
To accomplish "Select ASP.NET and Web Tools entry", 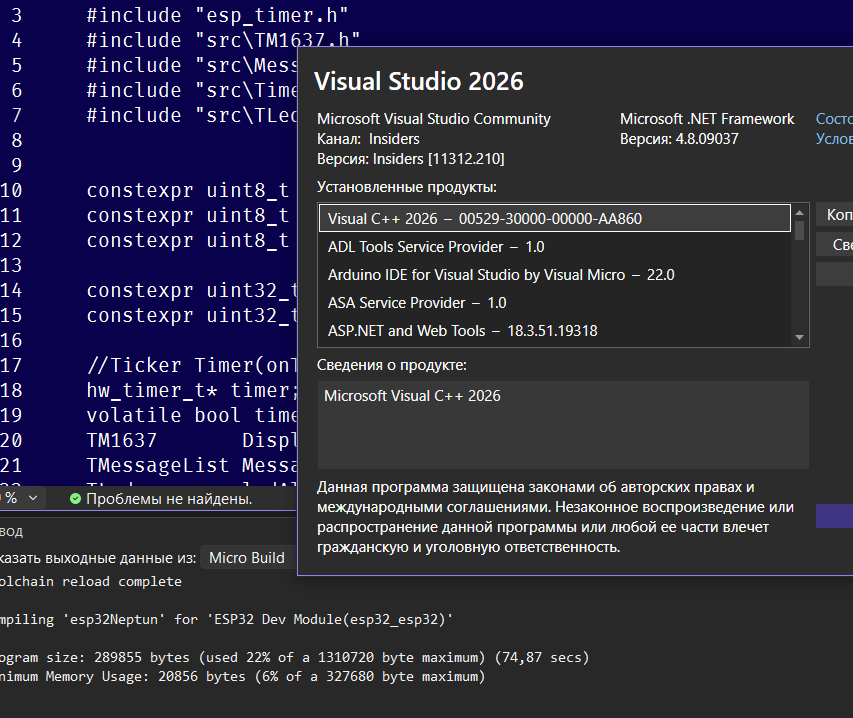I will pos(462,330).
